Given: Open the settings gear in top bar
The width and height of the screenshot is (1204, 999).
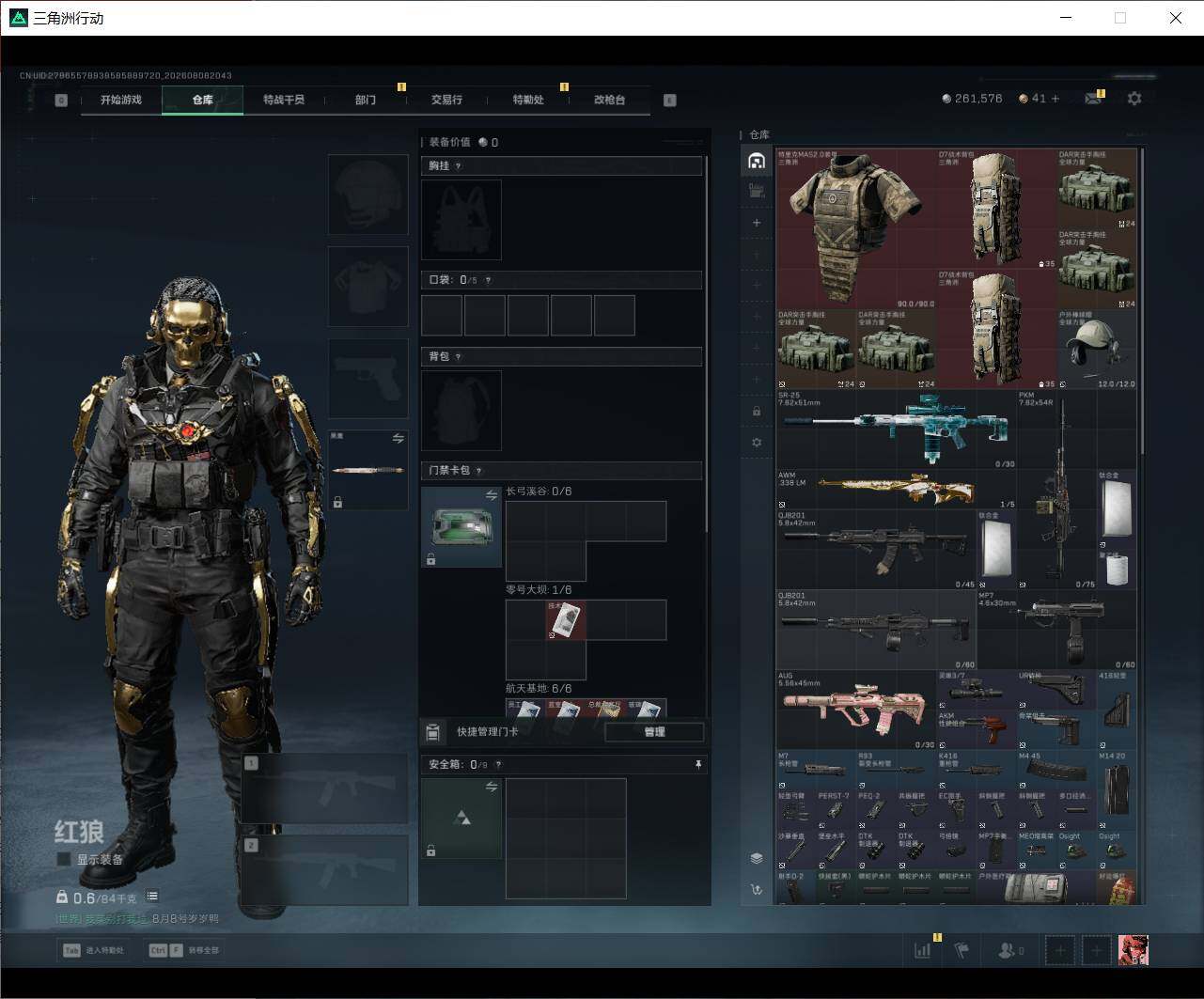Looking at the screenshot, I should 1134,98.
